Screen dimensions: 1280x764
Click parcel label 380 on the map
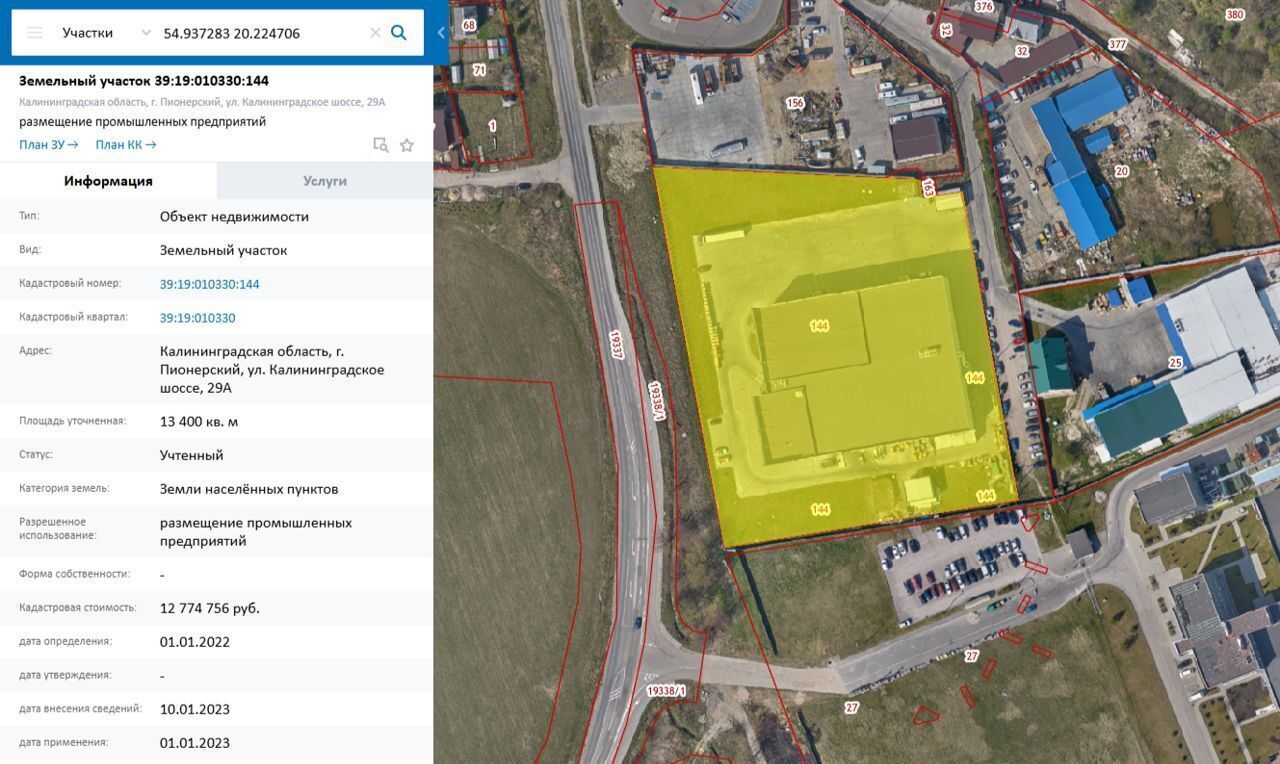point(1235,14)
